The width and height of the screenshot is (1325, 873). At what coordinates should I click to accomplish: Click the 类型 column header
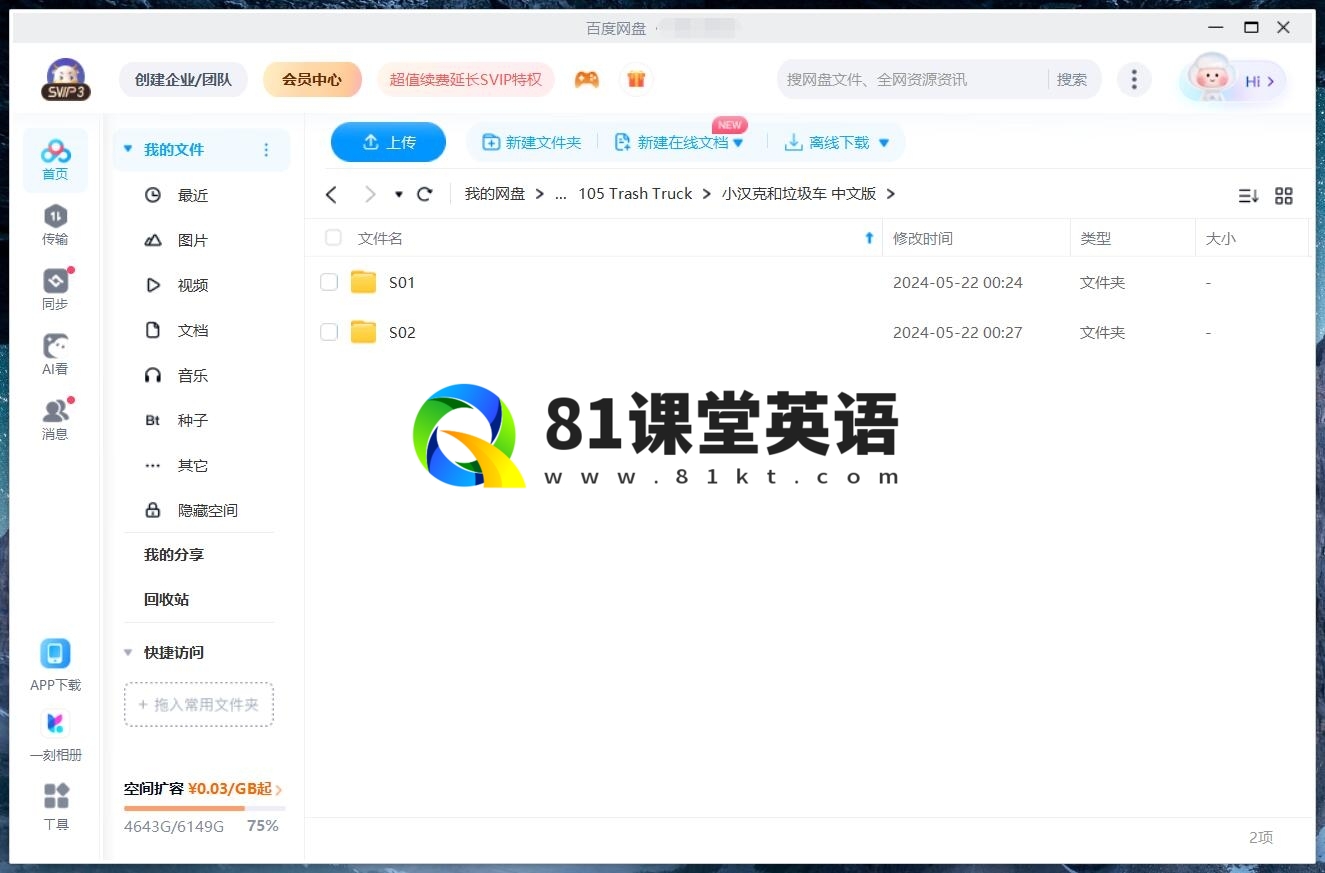click(1095, 238)
